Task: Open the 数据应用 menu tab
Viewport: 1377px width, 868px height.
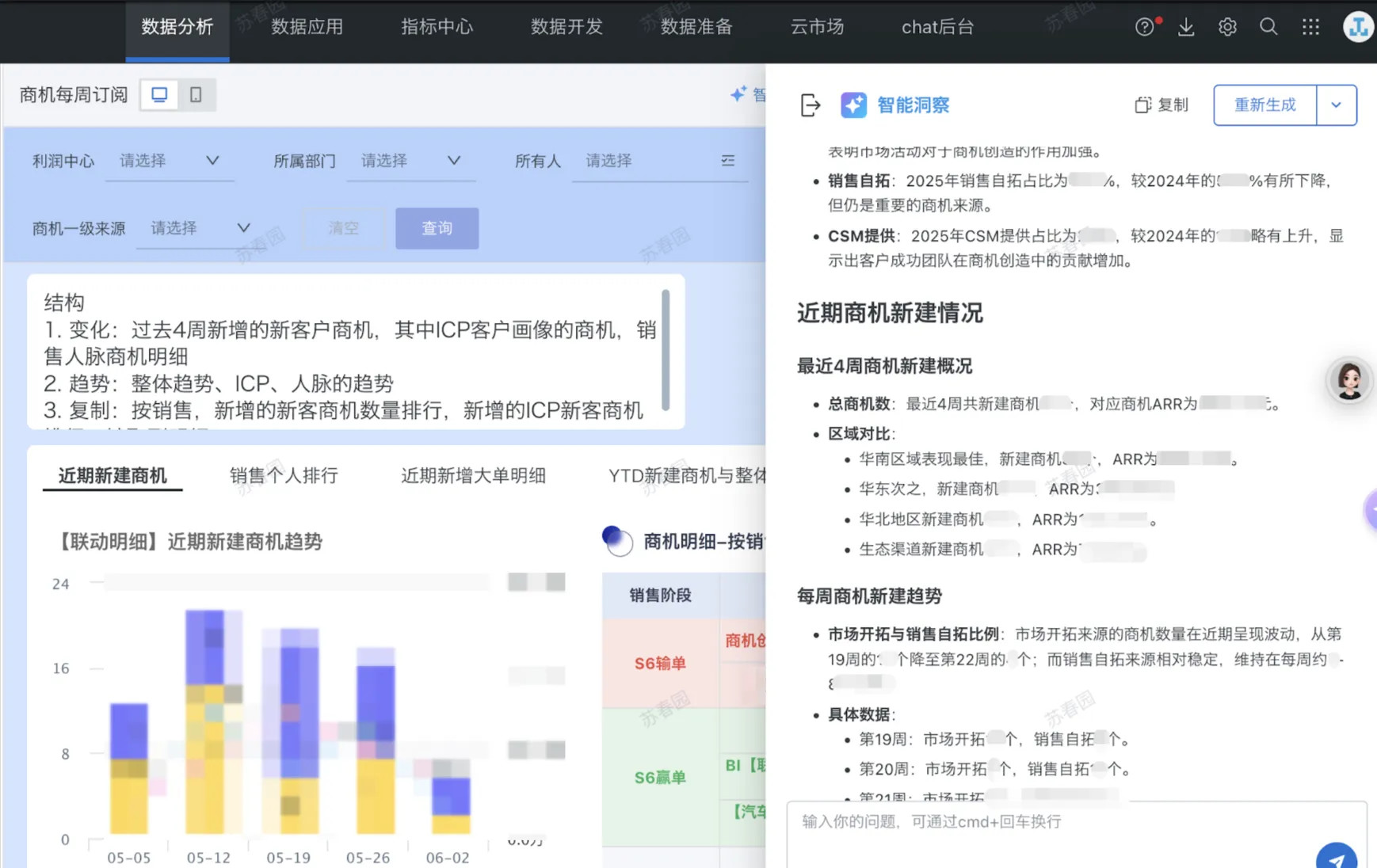Action: click(x=307, y=27)
